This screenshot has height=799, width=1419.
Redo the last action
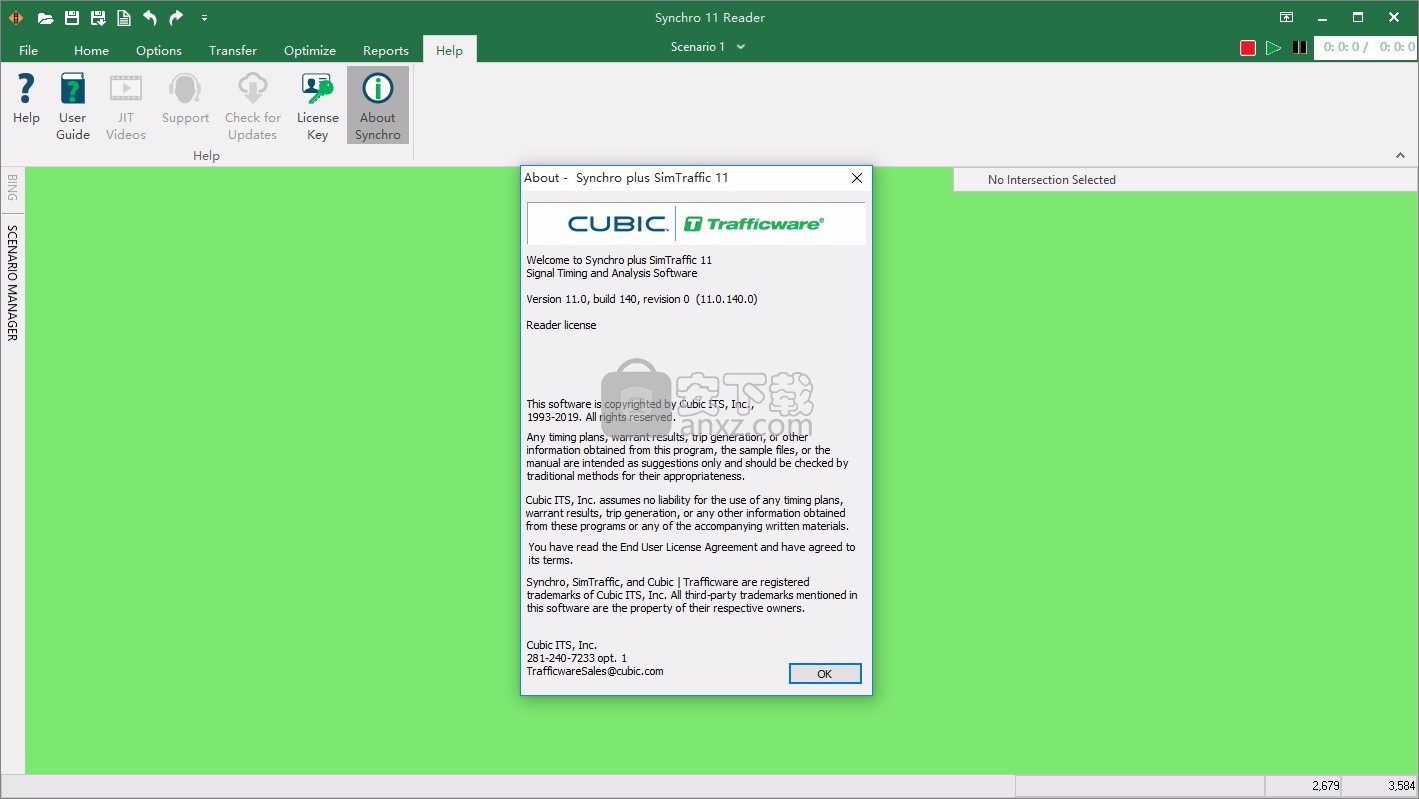pos(176,18)
